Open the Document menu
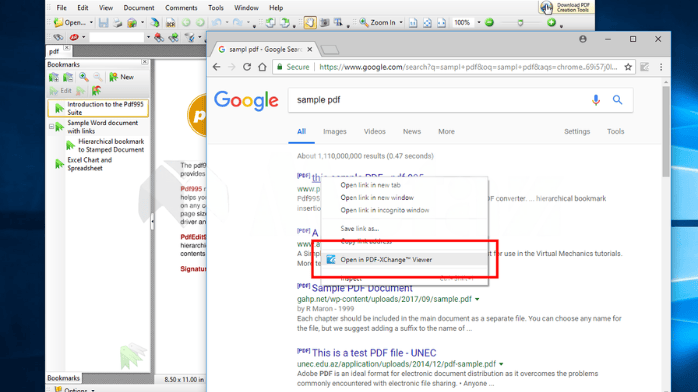This screenshot has width=698, height=392. coord(139,8)
